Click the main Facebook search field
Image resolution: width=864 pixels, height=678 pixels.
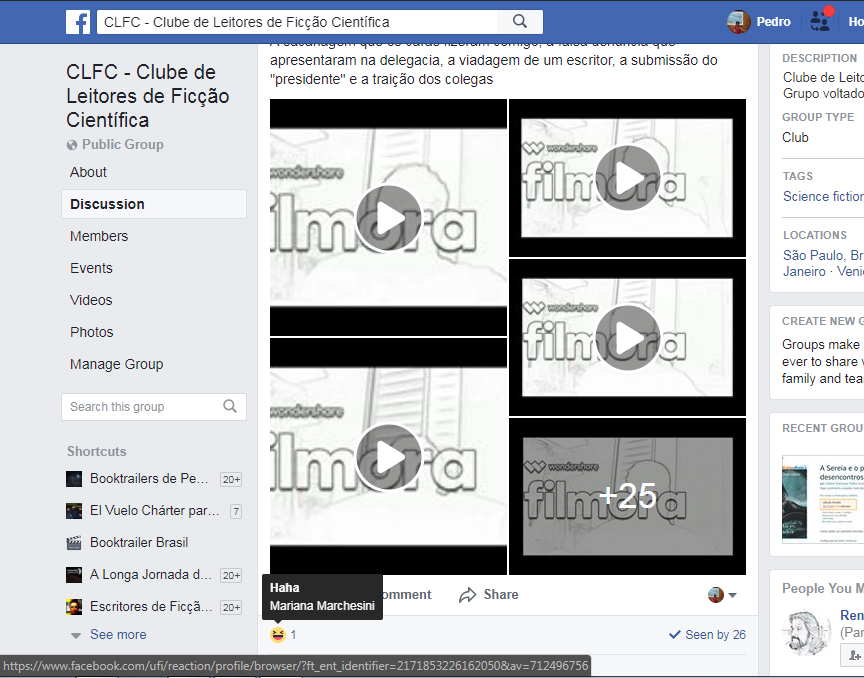click(297, 22)
